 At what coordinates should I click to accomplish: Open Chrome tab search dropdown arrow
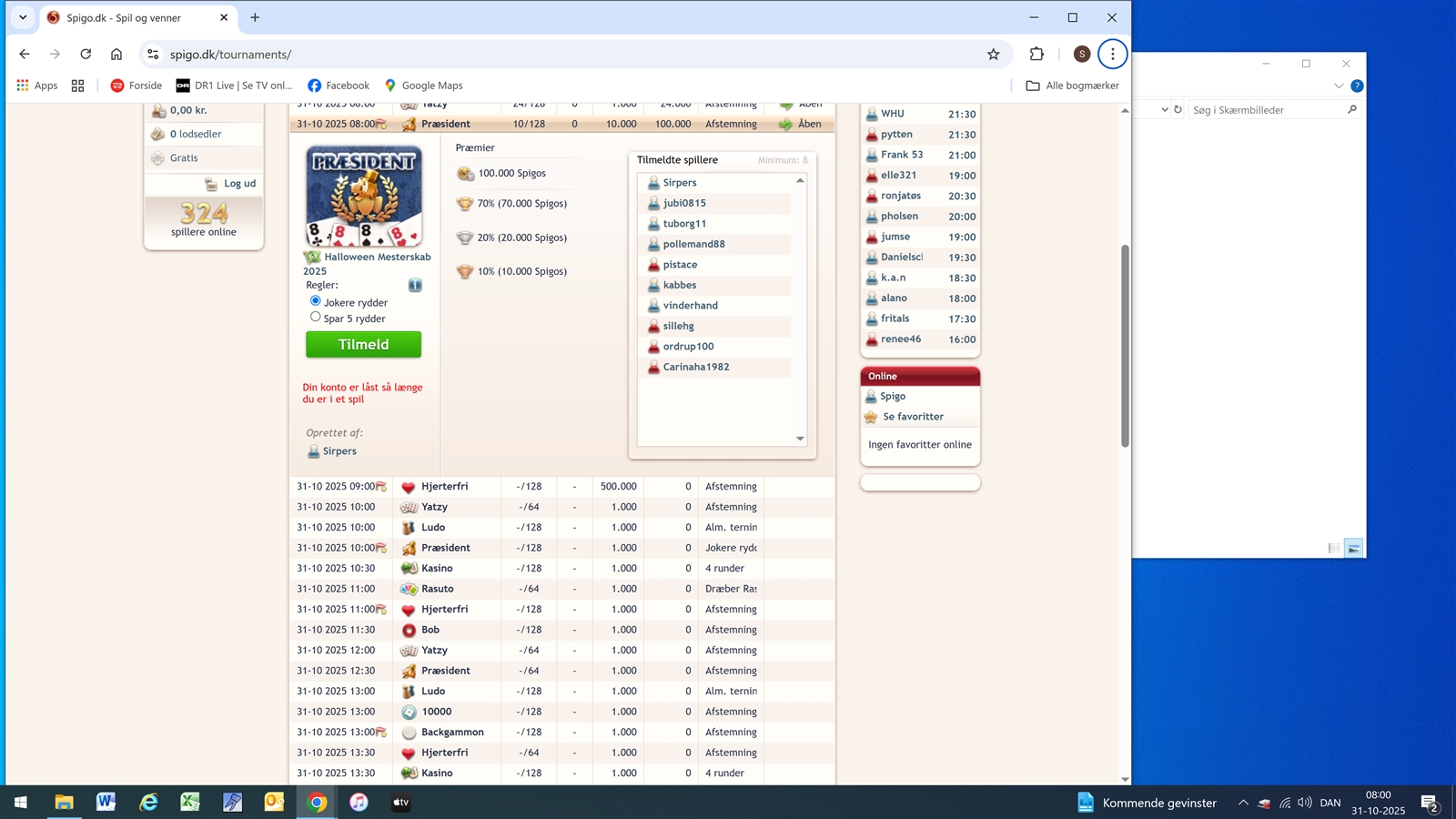click(23, 17)
